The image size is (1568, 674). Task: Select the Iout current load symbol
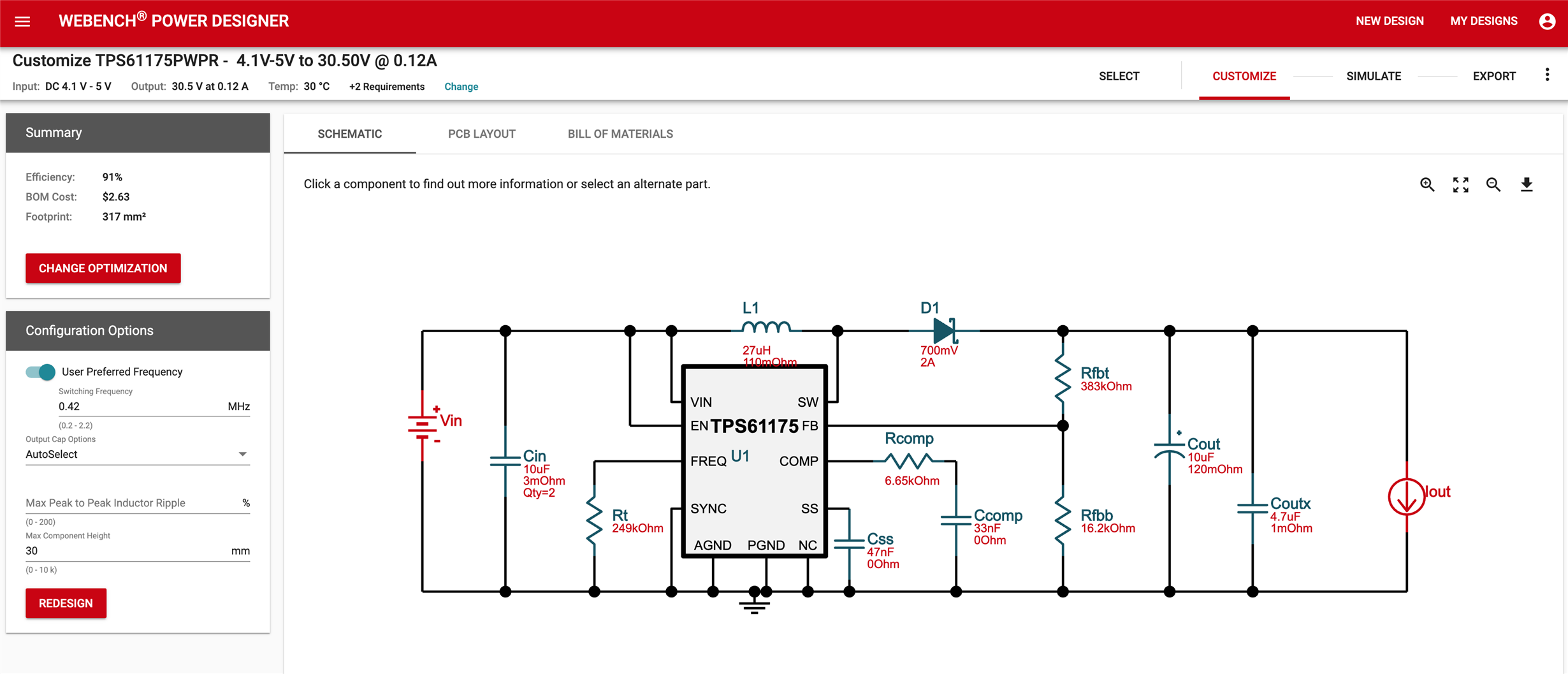[1406, 496]
